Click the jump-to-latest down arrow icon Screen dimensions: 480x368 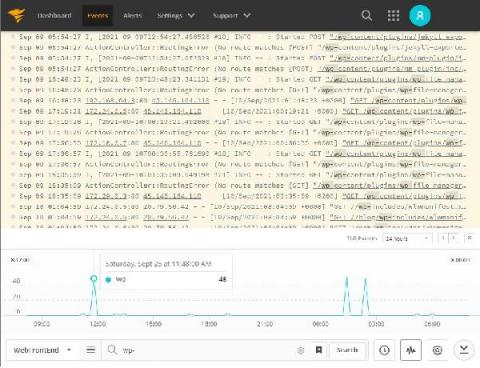click(x=464, y=350)
